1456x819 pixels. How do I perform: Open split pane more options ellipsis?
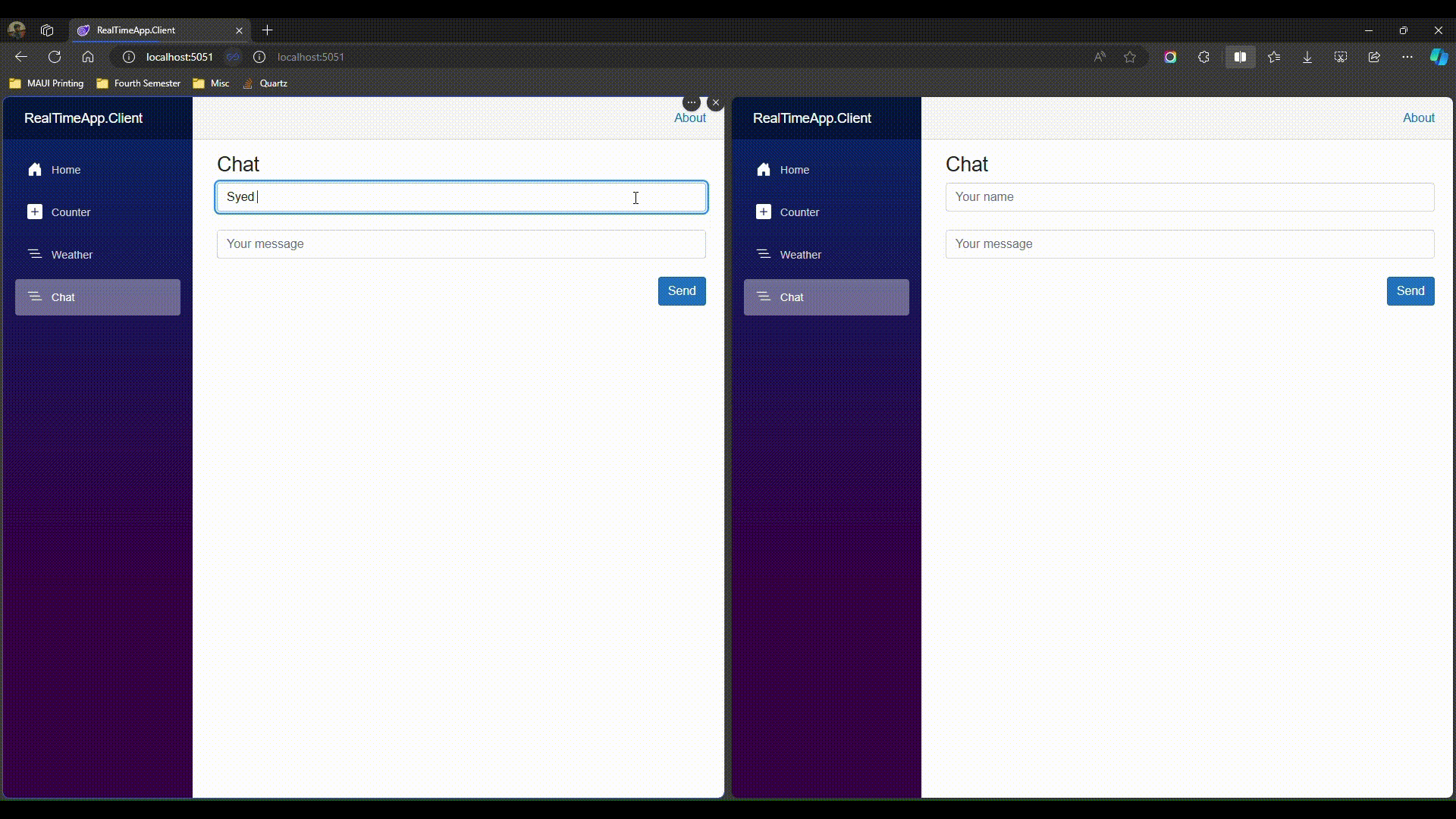[x=691, y=102]
